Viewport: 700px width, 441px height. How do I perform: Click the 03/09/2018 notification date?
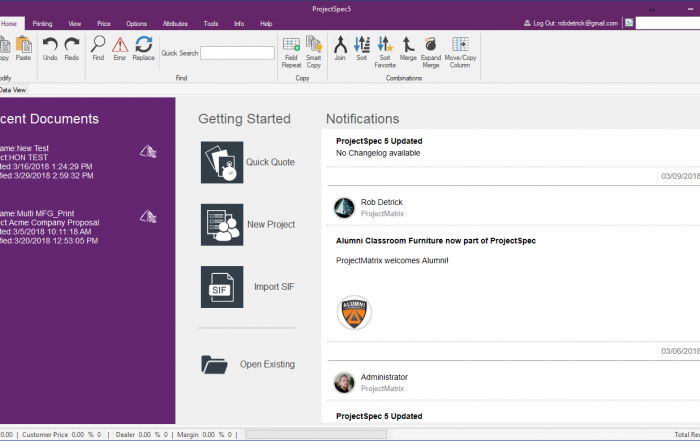point(680,176)
